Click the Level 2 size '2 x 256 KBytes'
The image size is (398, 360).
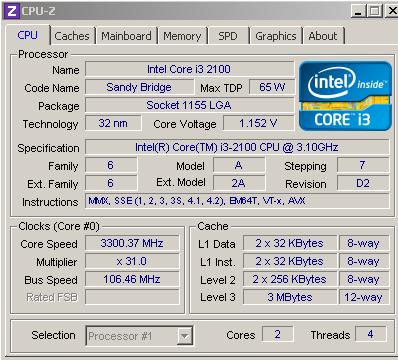290,279
